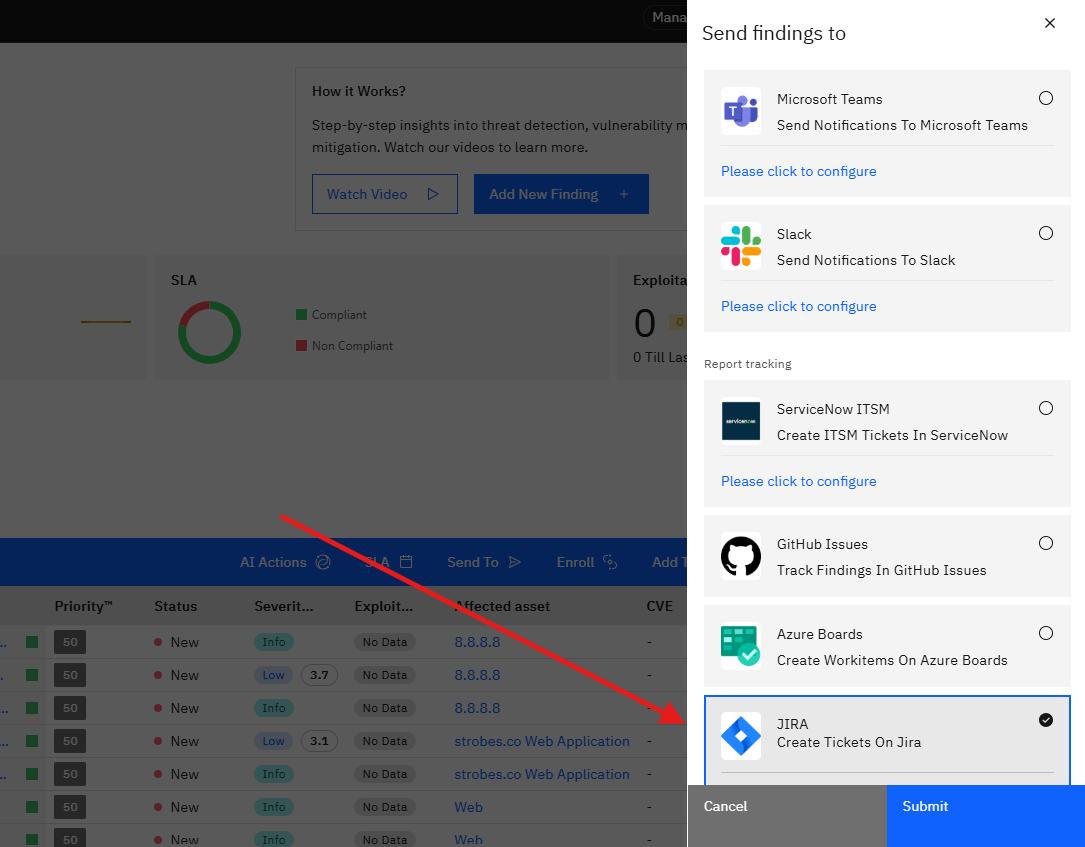1085x847 pixels.
Task: Sort by the Priority column header
Action: tap(84, 606)
